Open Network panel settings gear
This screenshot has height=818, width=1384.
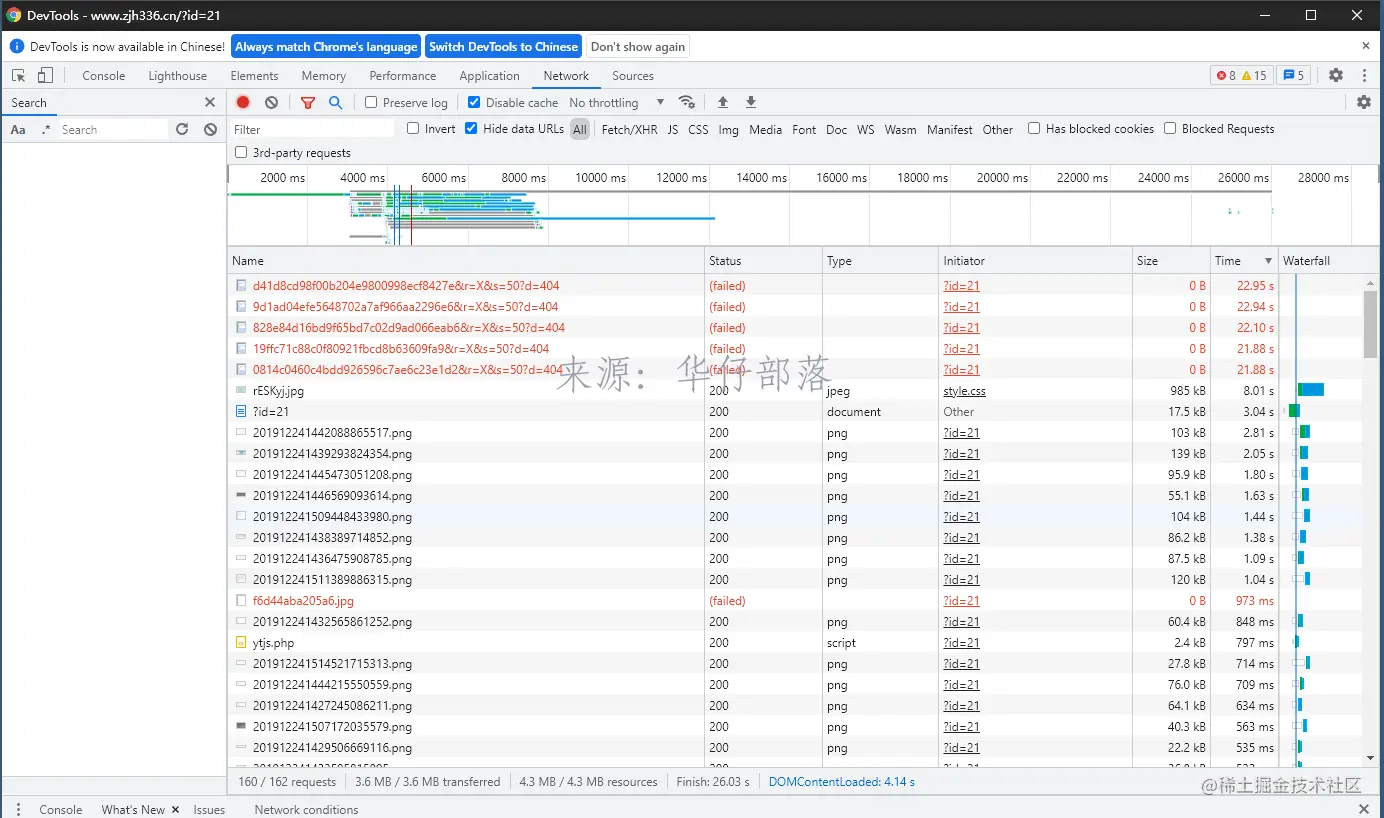[x=1364, y=102]
